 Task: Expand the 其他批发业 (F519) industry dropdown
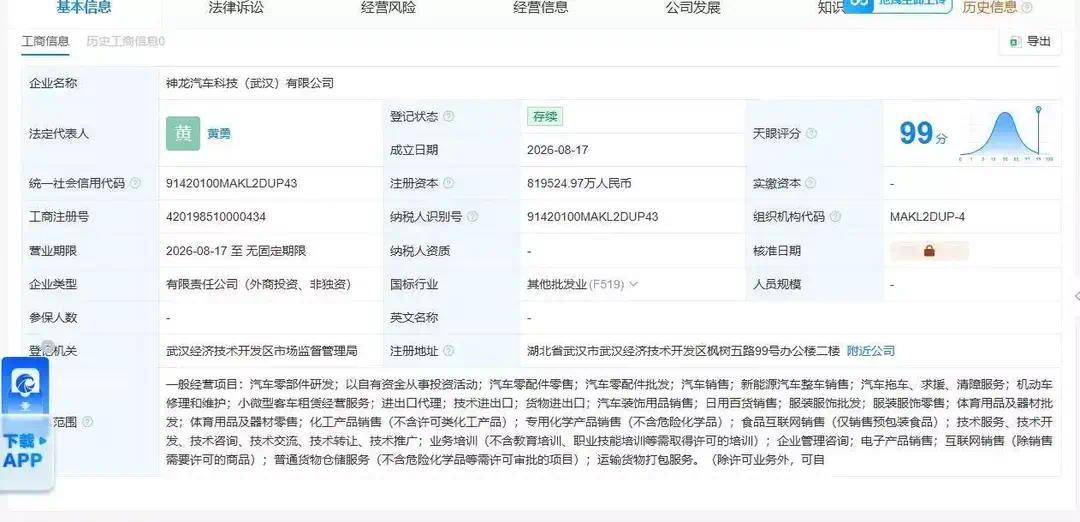tap(634, 284)
